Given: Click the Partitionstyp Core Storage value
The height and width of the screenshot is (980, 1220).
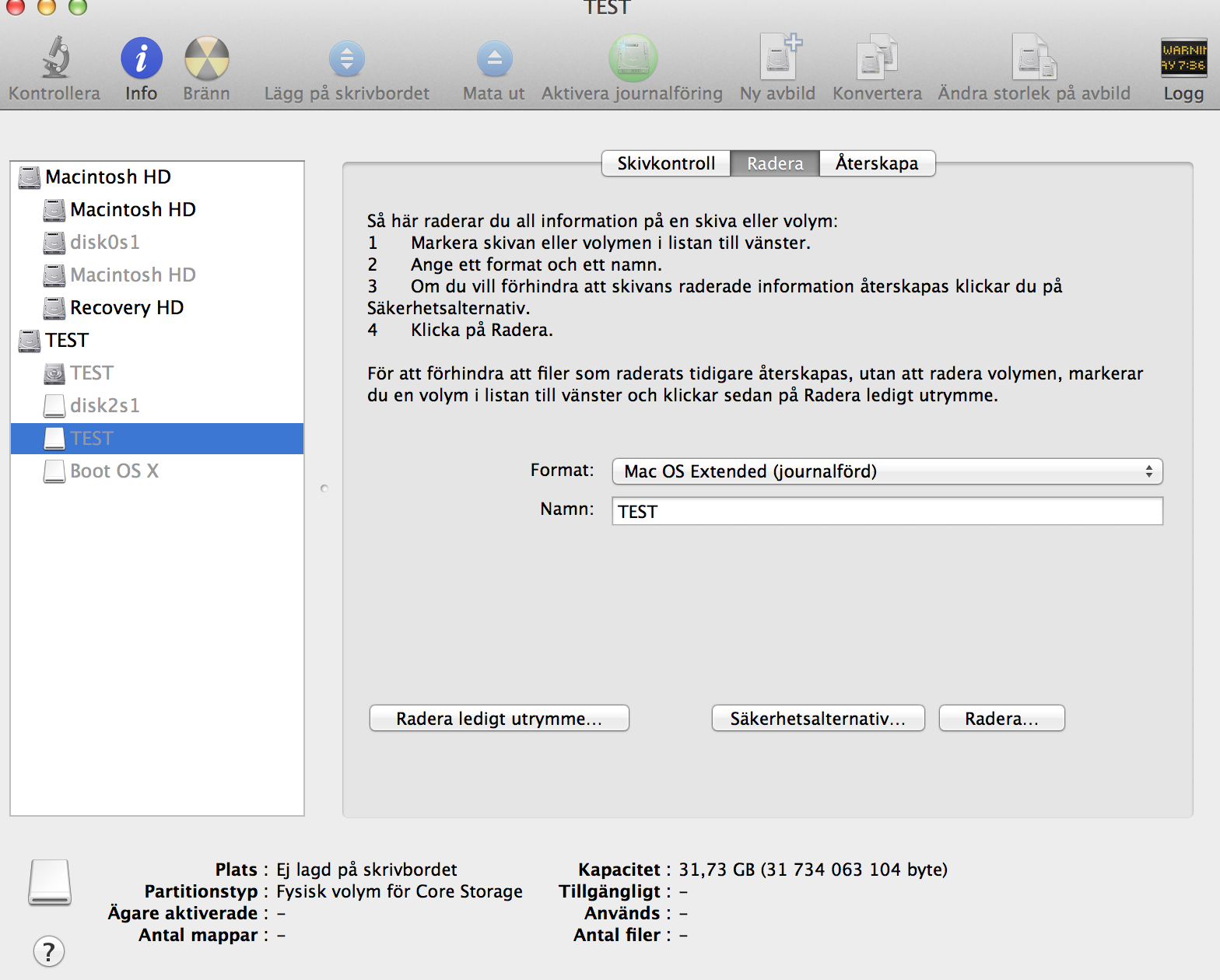Looking at the screenshot, I should 399,891.
